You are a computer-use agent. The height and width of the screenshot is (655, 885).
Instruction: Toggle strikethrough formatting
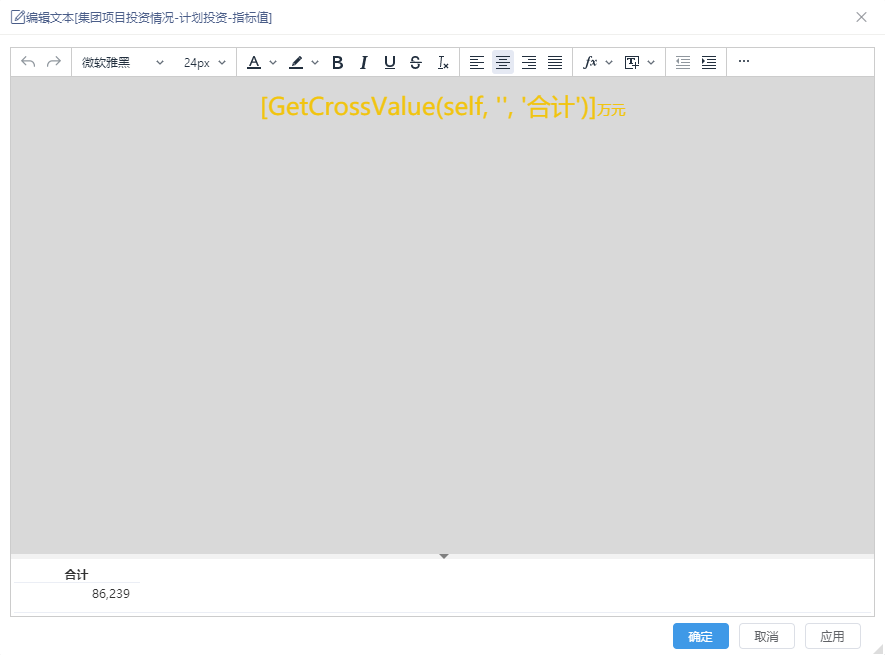(x=415, y=63)
